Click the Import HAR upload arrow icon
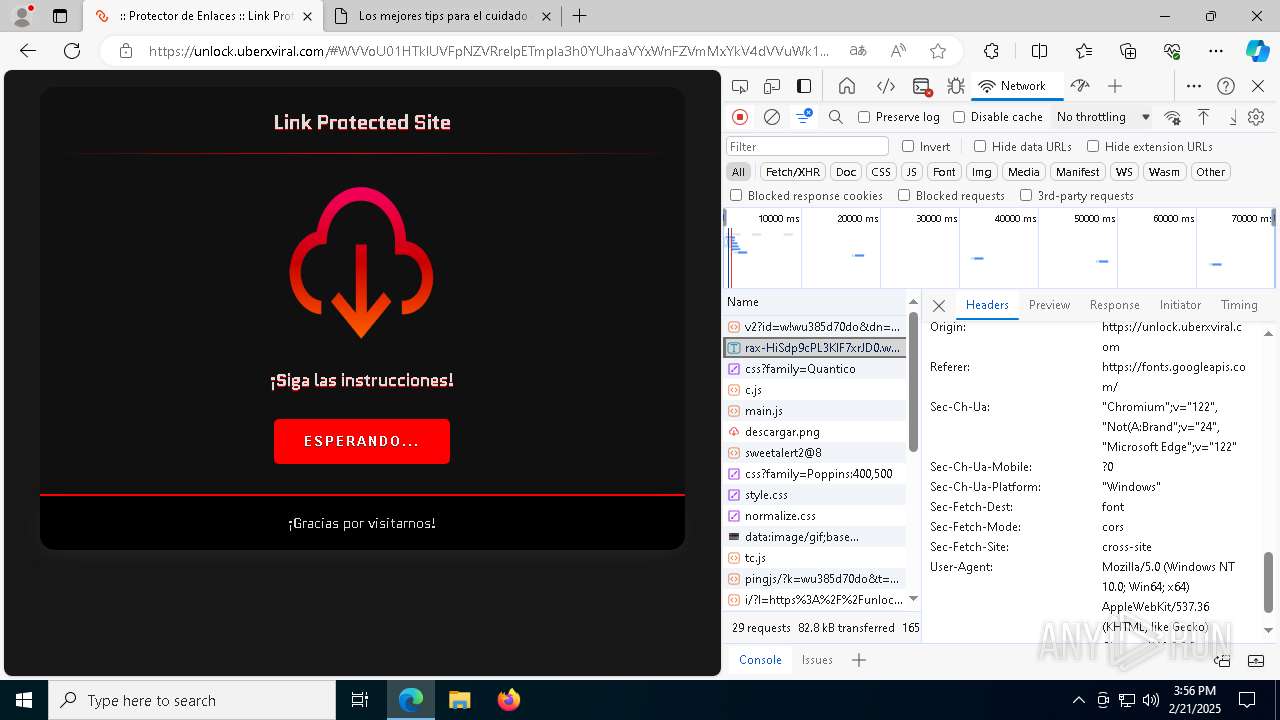The height and width of the screenshot is (720, 1280). pyautogui.click(x=1204, y=117)
